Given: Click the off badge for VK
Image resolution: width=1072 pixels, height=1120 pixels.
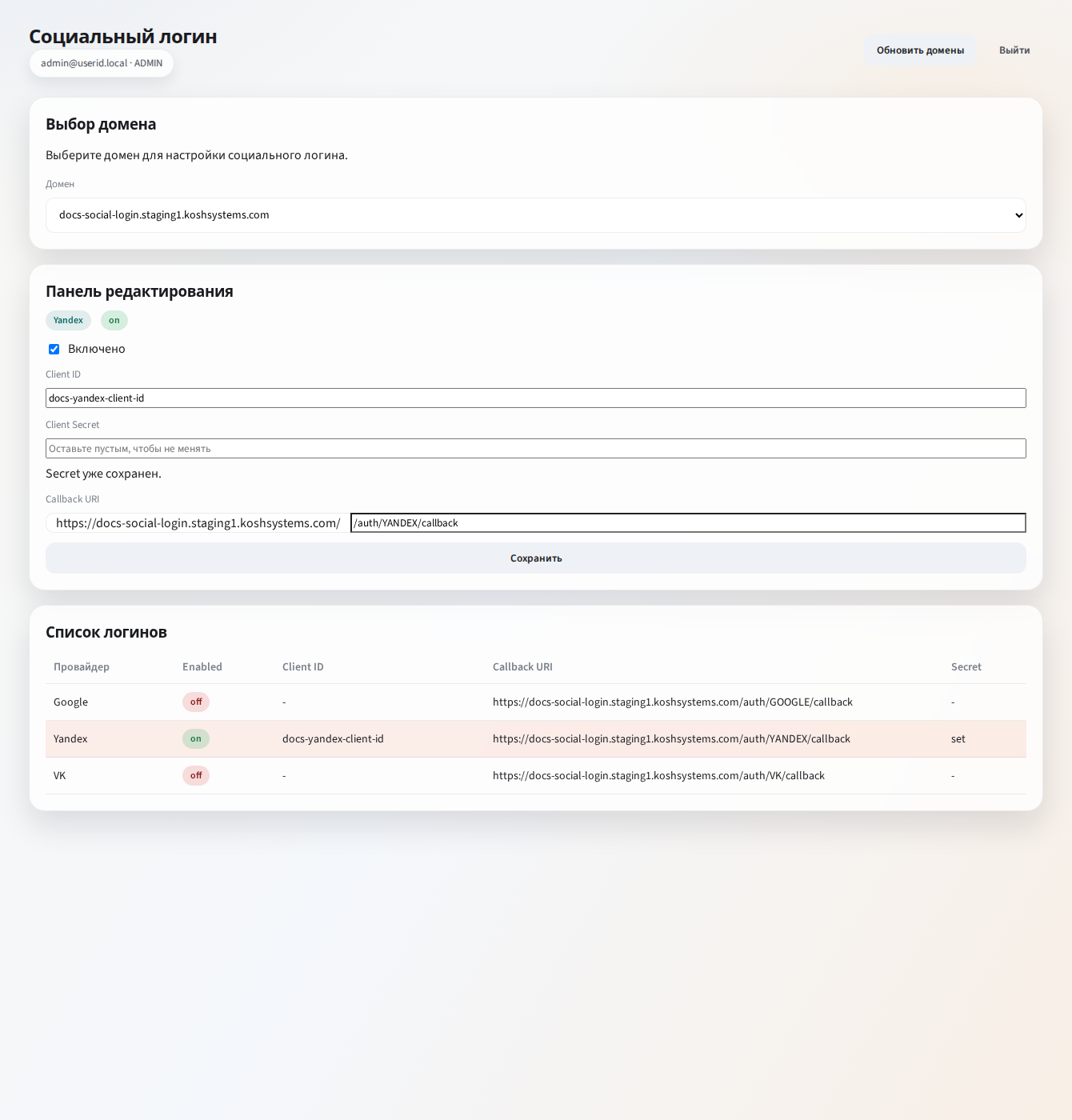Looking at the screenshot, I should pos(196,776).
